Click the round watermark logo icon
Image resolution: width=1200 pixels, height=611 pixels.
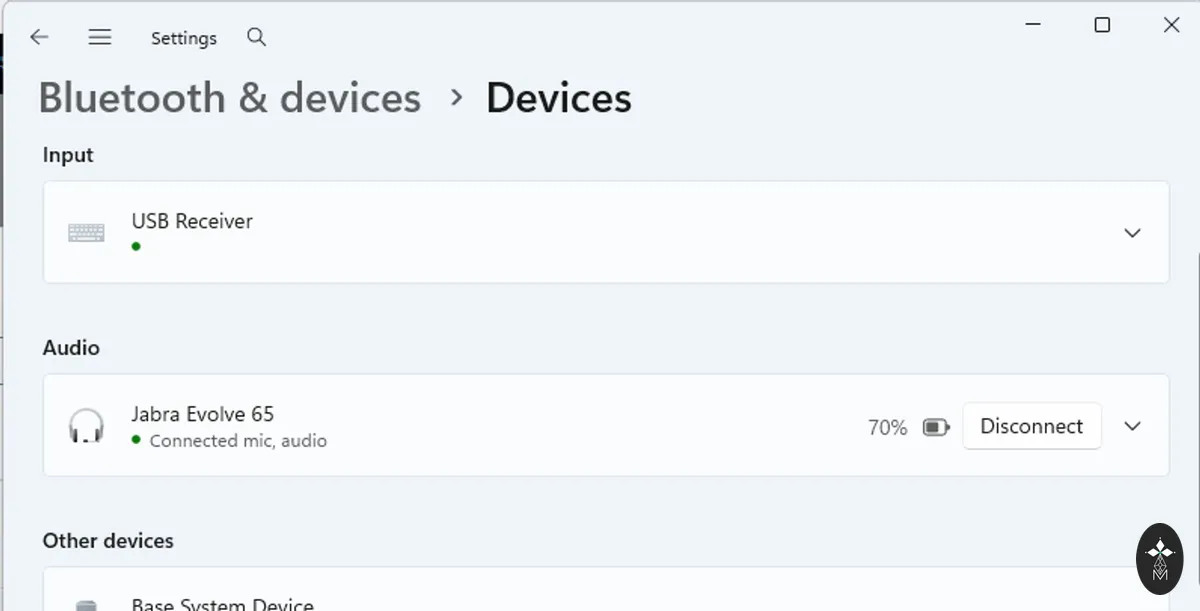click(x=1160, y=558)
